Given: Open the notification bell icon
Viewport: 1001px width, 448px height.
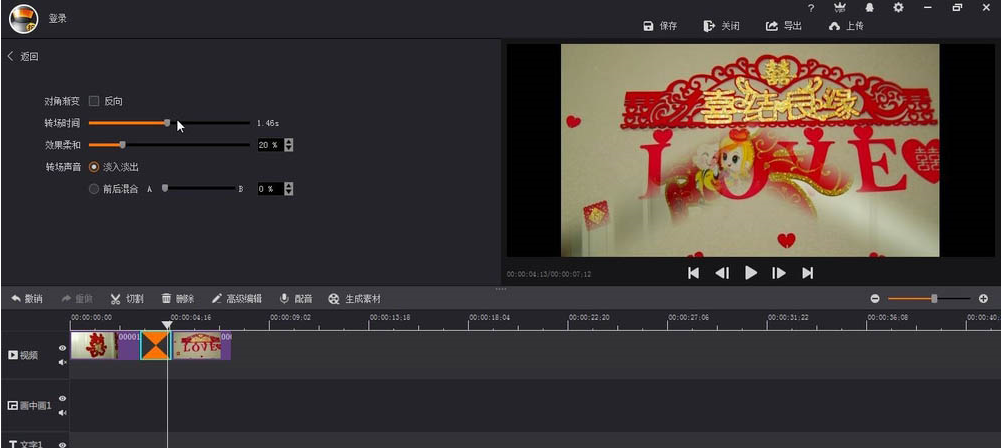Looking at the screenshot, I should (869, 8).
